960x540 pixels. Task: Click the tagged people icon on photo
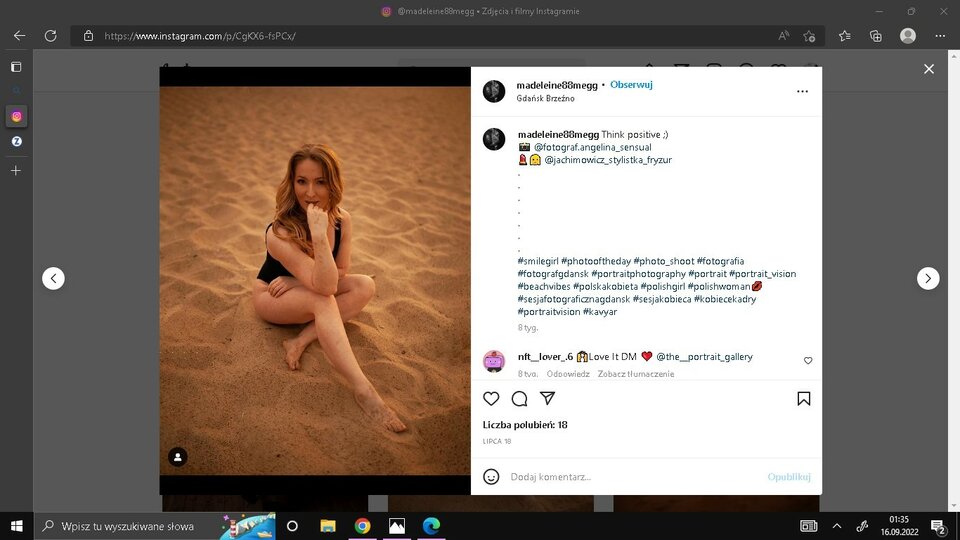pyautogui.click(x=178, y=457)
